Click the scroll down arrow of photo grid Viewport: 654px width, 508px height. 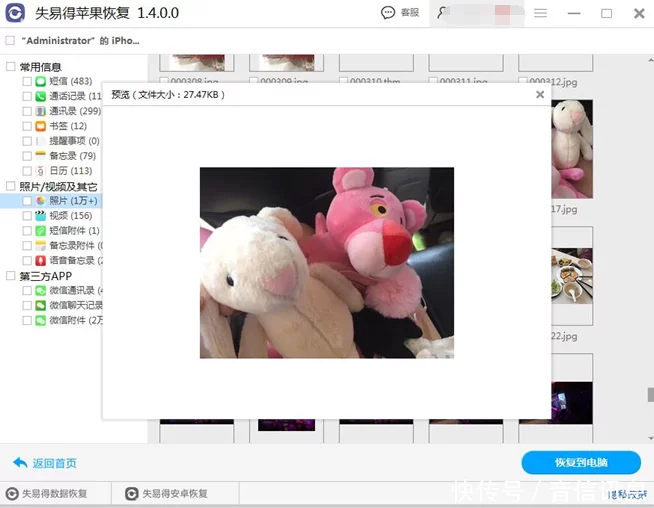[x=651, y=438]
